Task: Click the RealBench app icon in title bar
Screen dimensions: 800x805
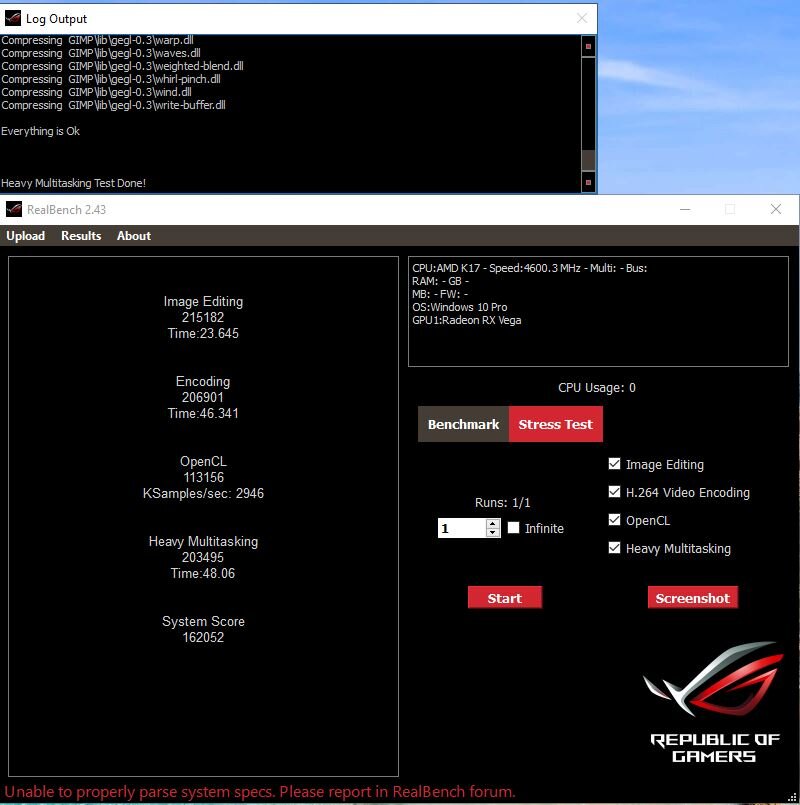Action: 14,209
